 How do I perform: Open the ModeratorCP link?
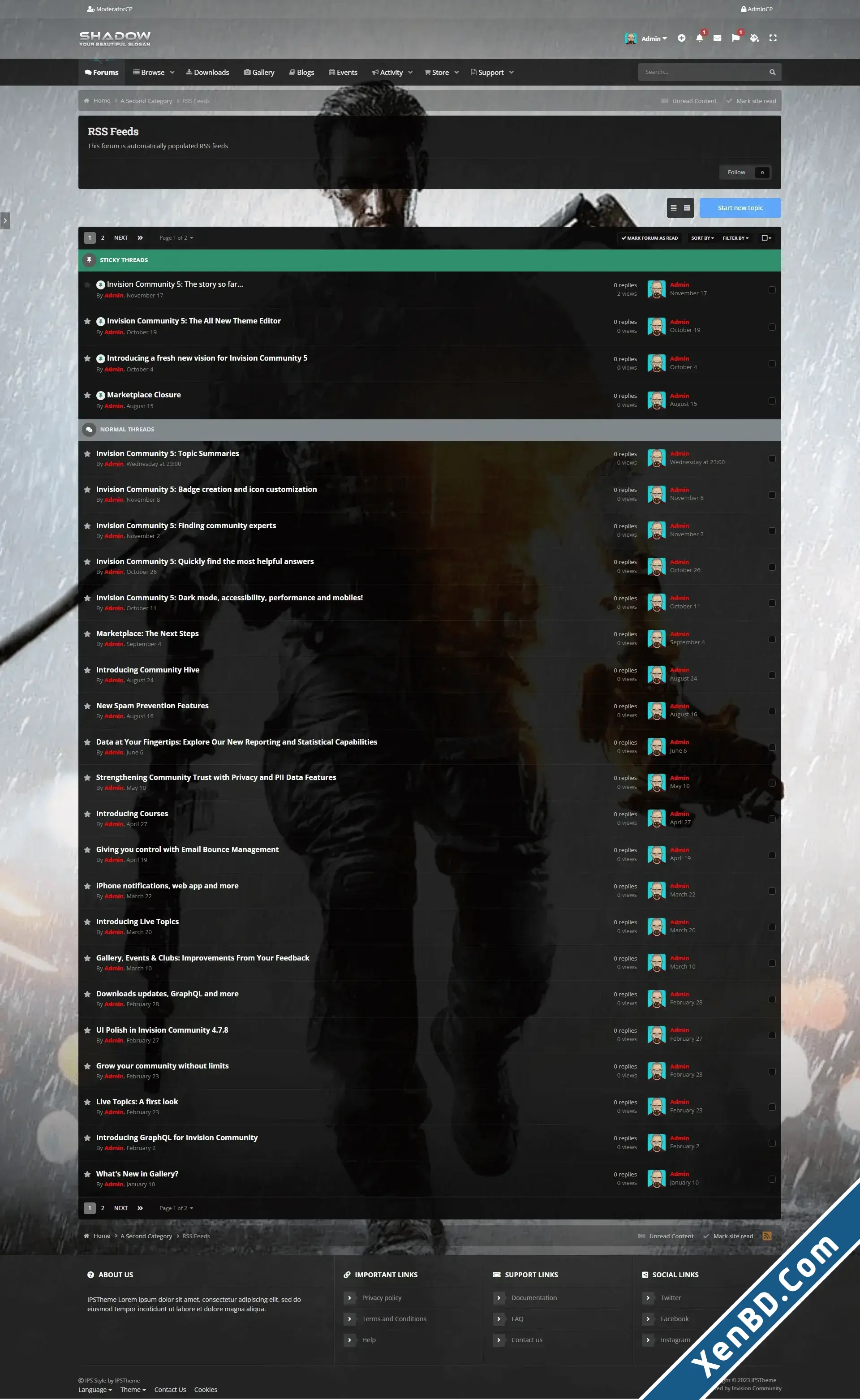[x=110, y=9]
